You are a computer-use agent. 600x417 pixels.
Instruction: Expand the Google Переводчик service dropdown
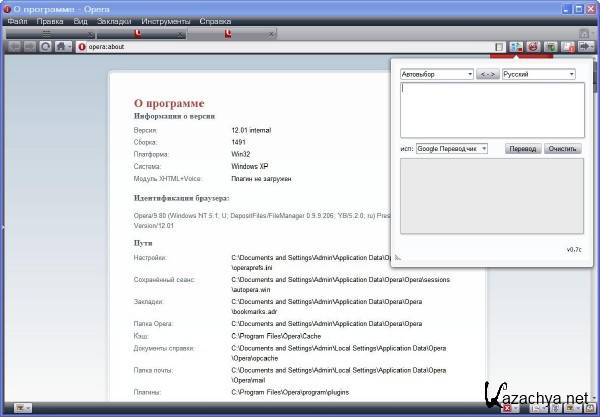(x=451, y=148)
